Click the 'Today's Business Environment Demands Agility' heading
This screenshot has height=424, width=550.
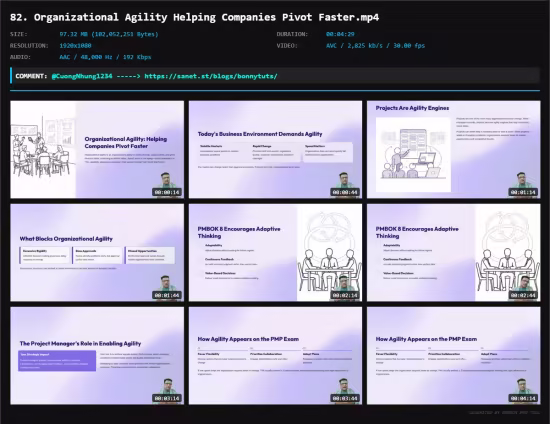(x=260, y=134)
